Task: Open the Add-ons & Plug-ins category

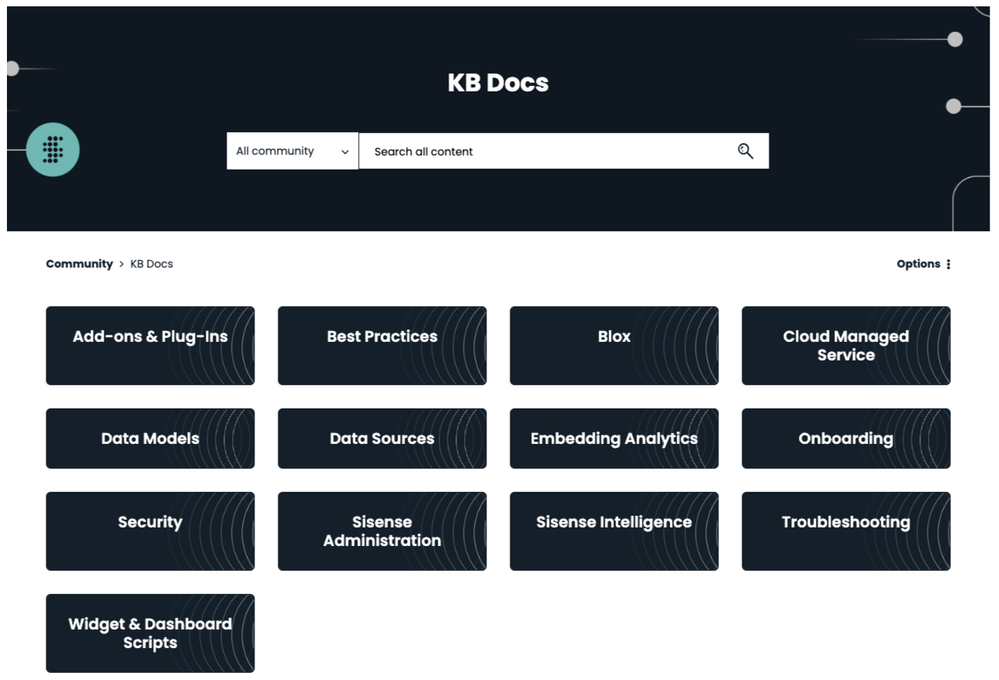Action: click(x=150, y=345)
